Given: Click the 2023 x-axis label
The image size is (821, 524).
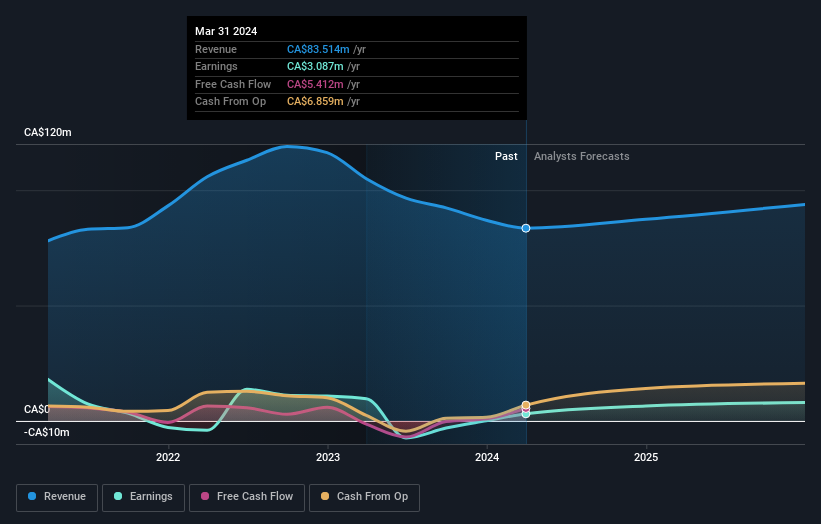Looking at the screenshot, I should [x=328, y=458].
